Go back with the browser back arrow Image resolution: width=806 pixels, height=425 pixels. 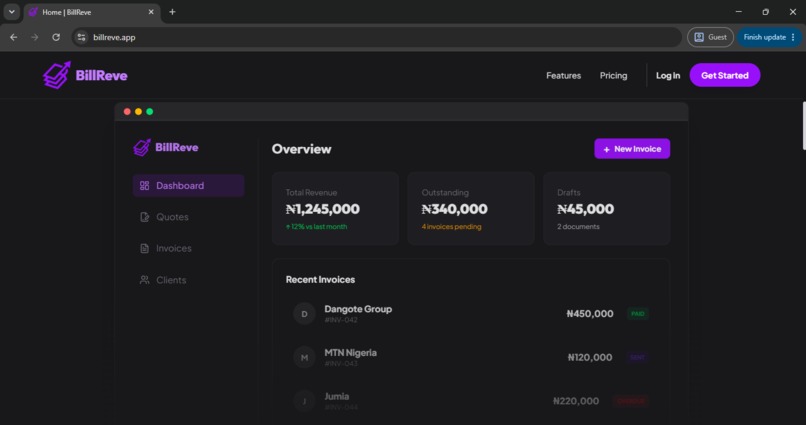click(14, 37)
